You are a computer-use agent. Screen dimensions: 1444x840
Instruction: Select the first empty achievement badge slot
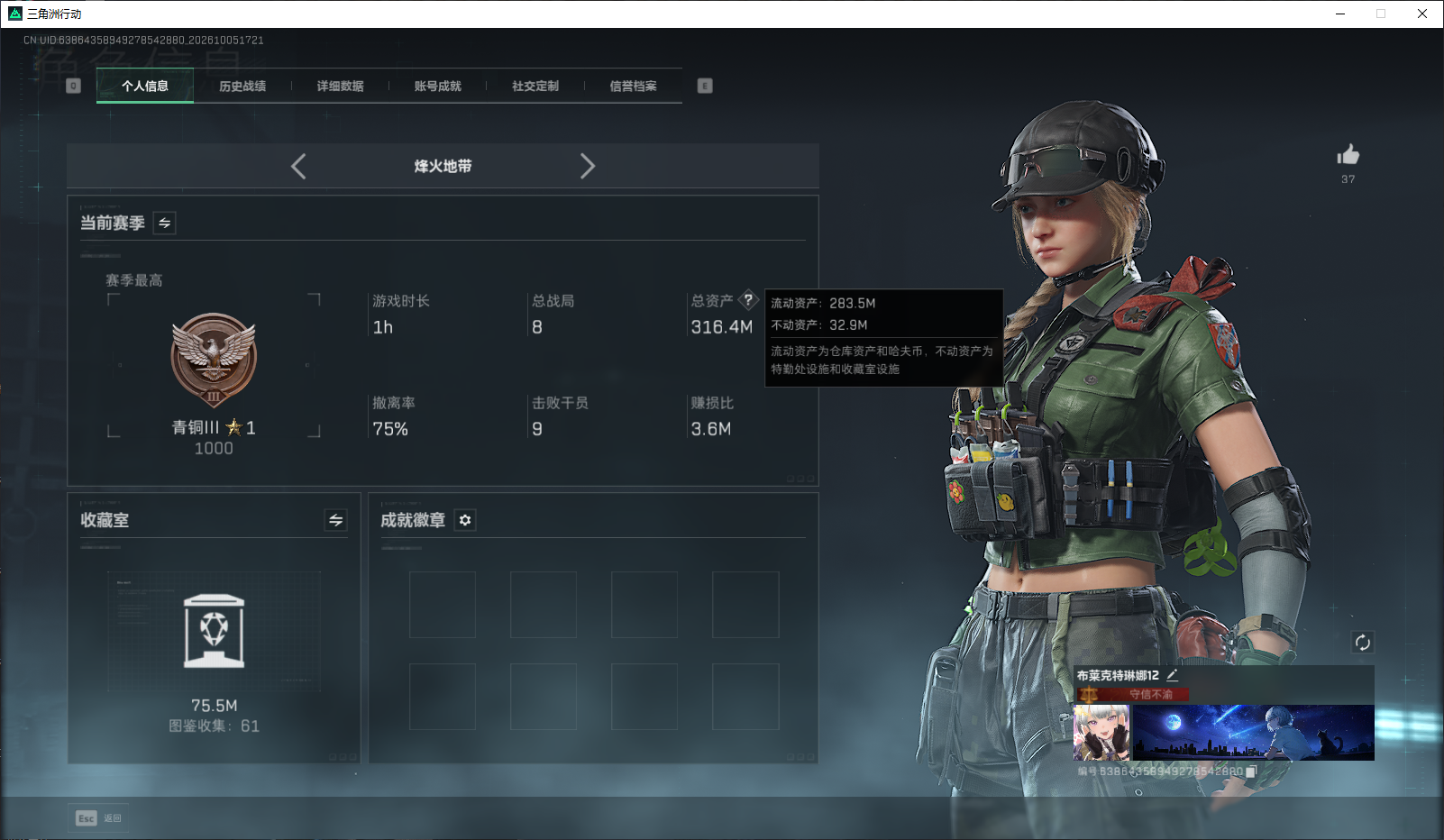click(443, 605)
